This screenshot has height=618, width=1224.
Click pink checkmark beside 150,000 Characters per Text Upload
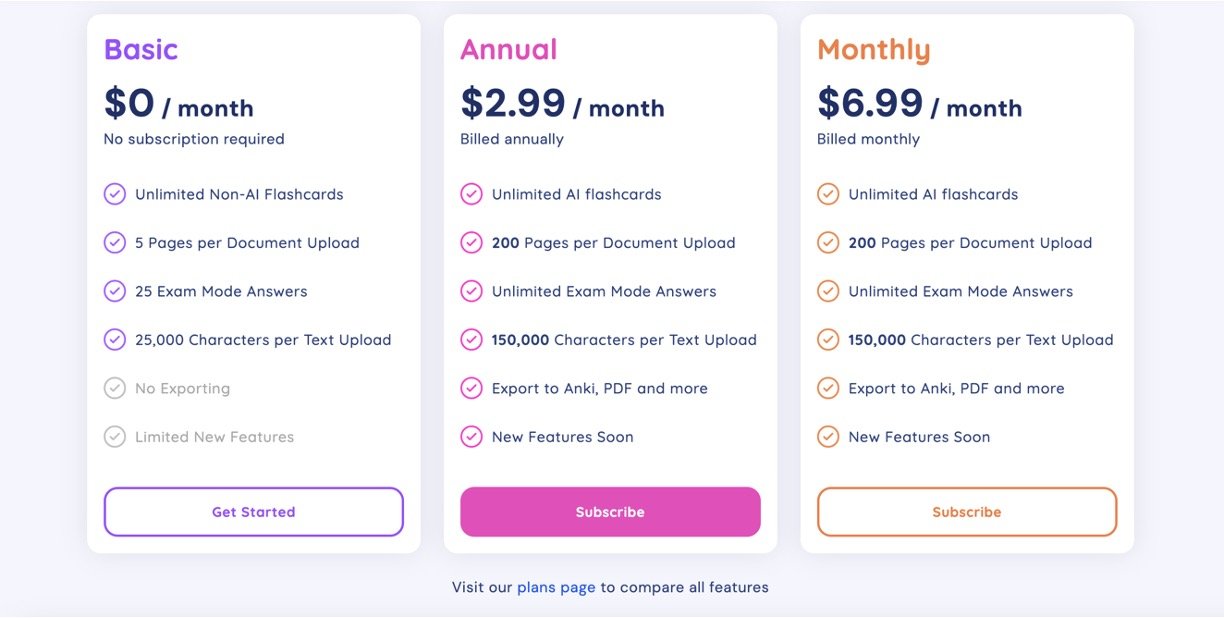(x=471, y=340)
